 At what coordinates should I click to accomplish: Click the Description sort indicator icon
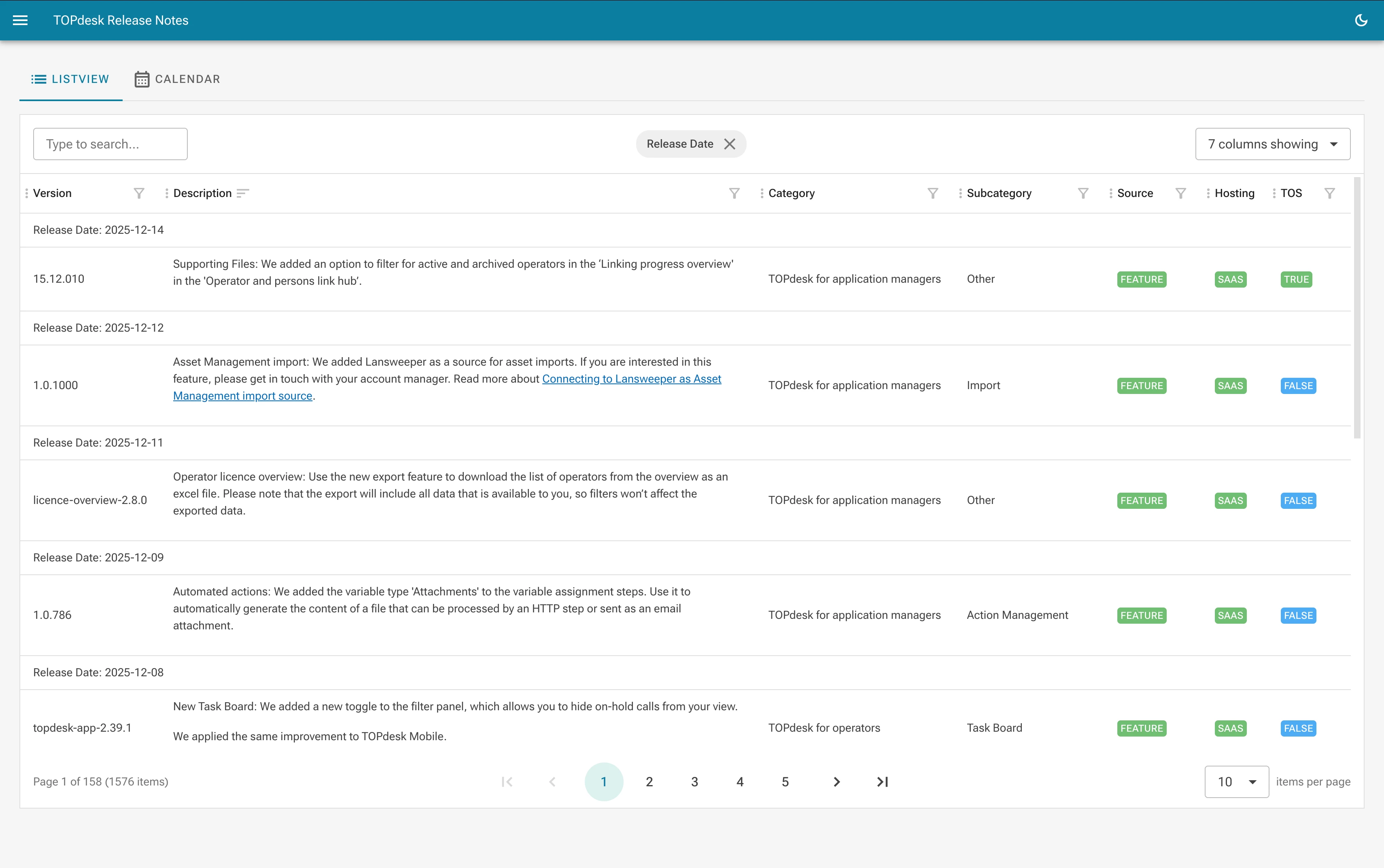click(x=243, y=193)
